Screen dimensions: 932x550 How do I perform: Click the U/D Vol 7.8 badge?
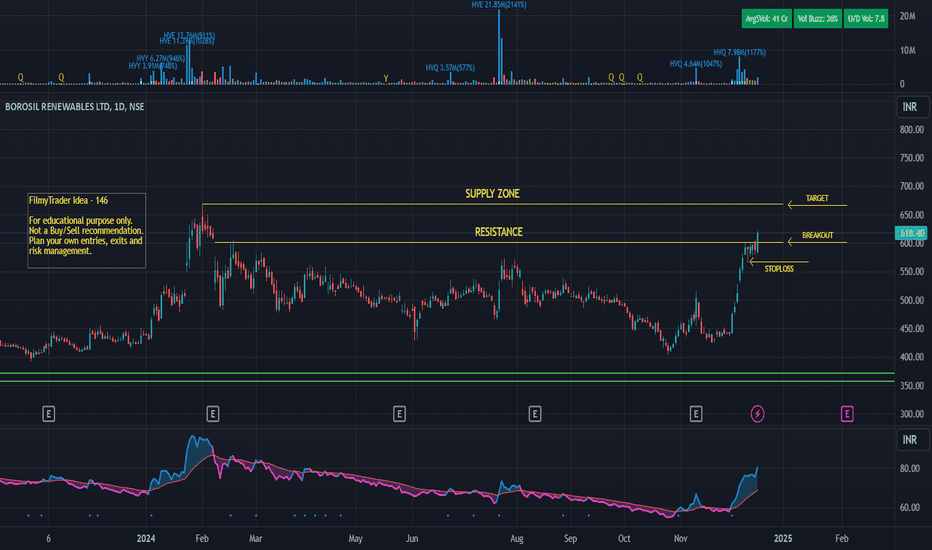coord(866,19)
